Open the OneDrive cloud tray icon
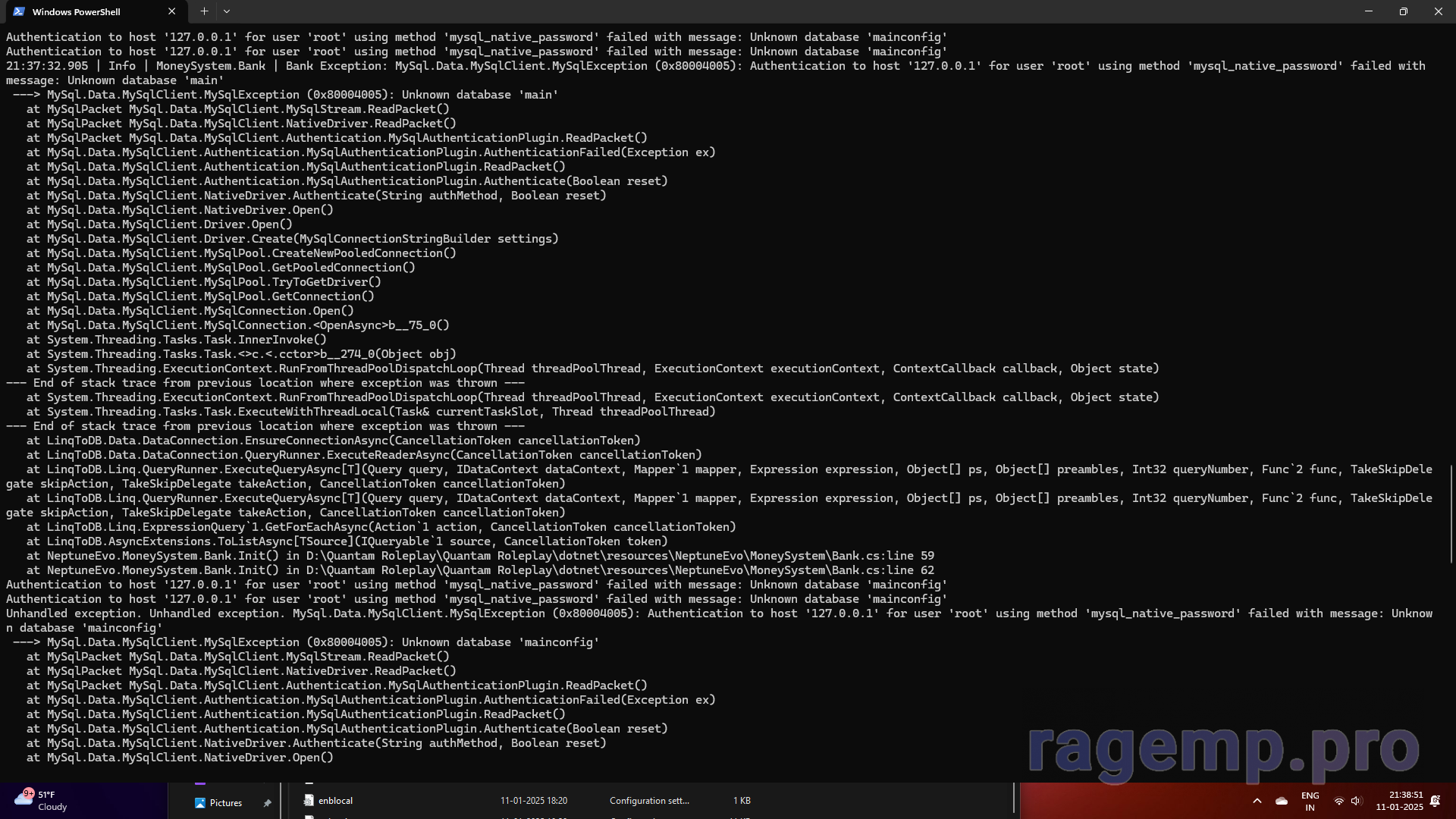 click(1282, 801)
